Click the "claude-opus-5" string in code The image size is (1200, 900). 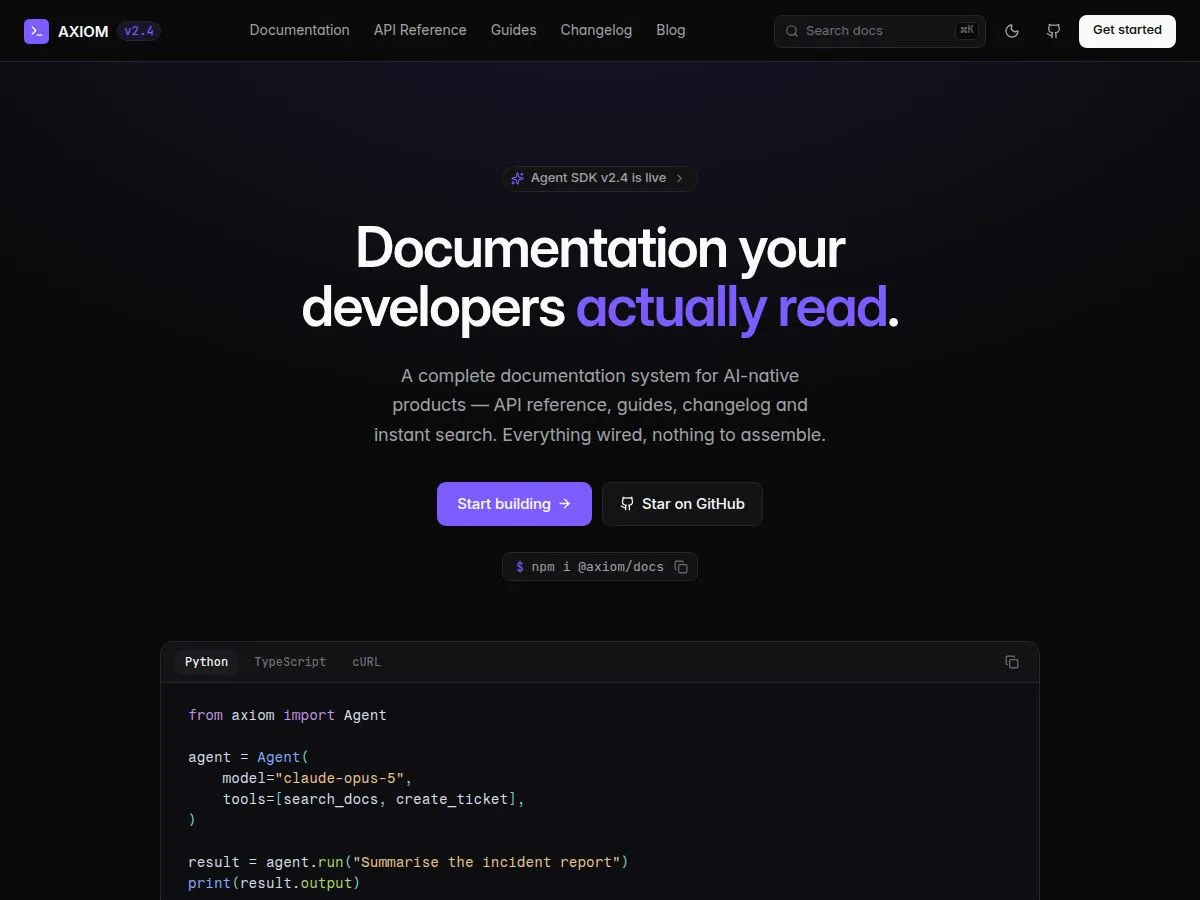click(339, 778)
